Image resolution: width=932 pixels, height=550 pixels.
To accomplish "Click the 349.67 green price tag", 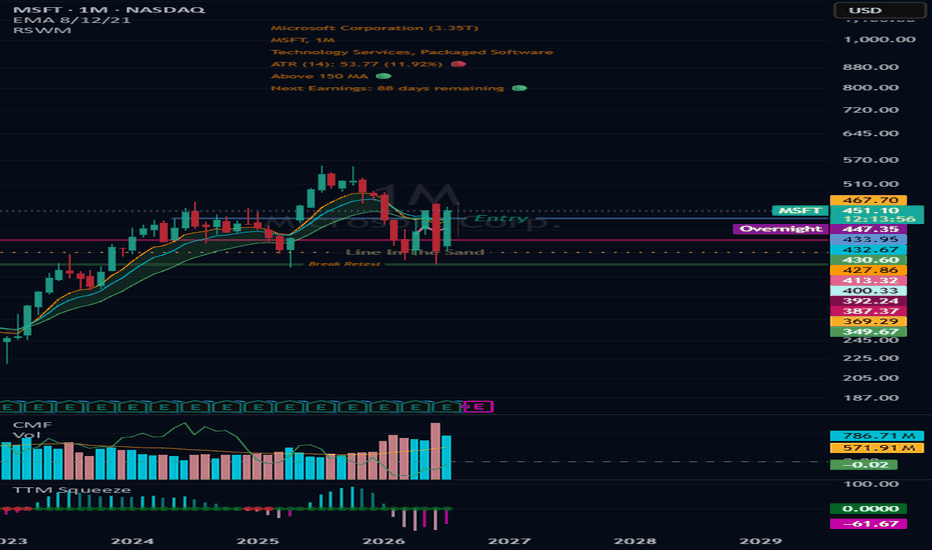I will pos(868,332).
